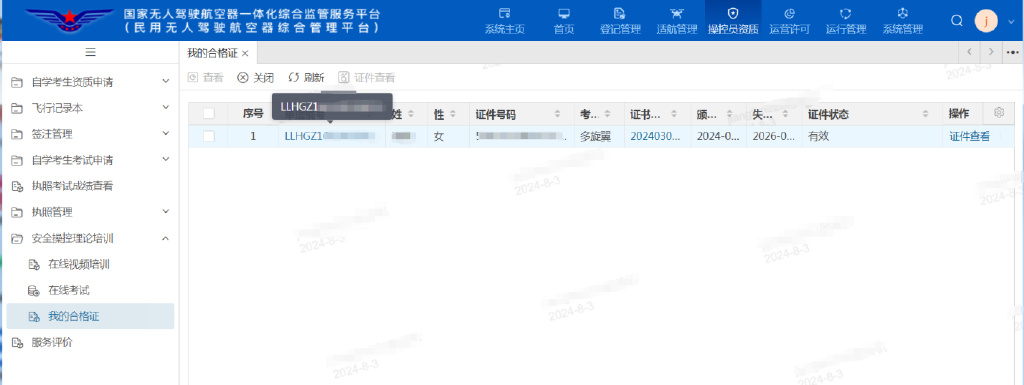Click 证件查看 link in the row

(969, 136)
